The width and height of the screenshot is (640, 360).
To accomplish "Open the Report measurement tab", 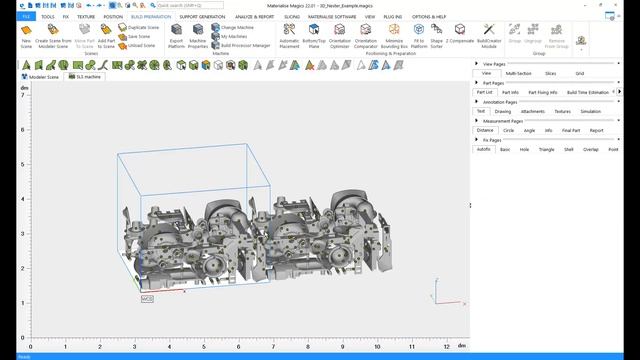I will pos(596,130).
